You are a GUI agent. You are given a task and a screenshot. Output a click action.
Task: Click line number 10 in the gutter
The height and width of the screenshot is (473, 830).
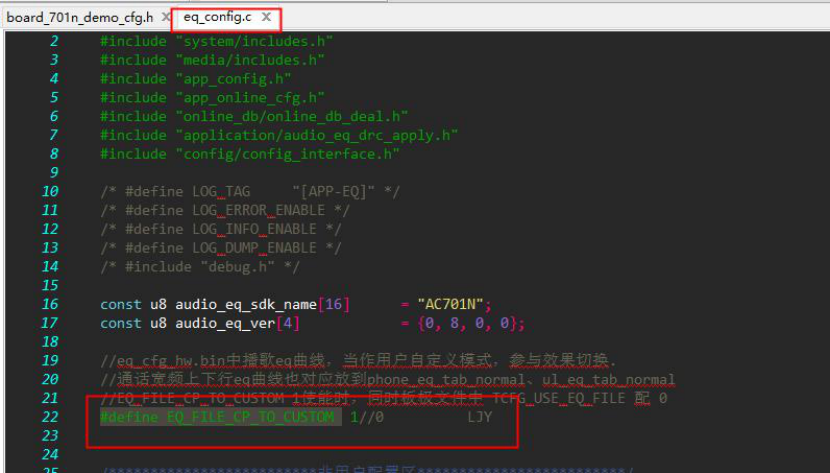point(50,191)
